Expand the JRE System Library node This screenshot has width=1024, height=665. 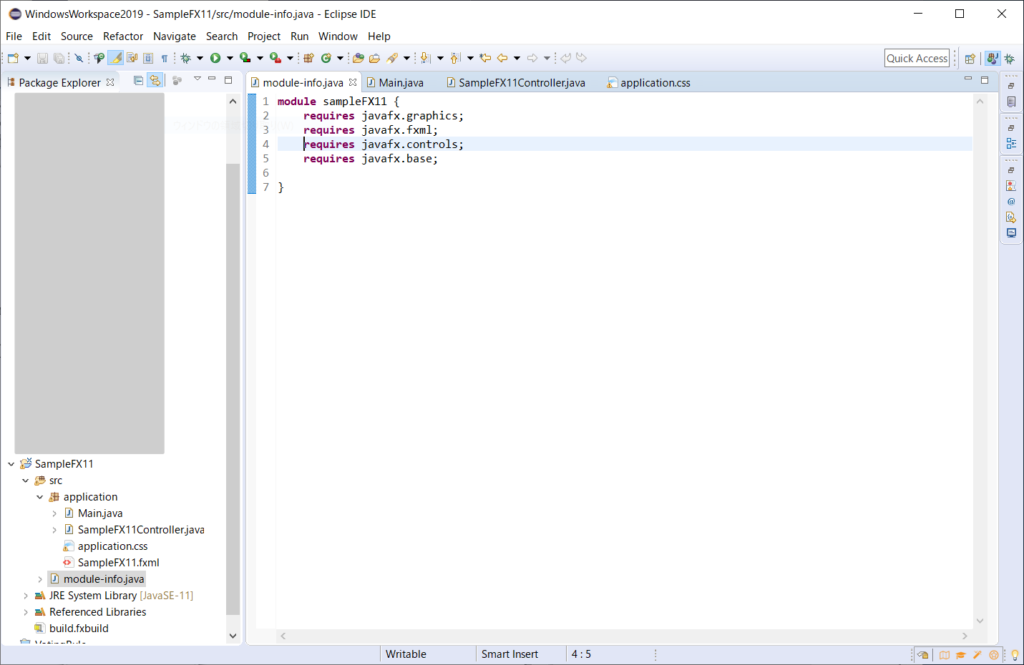pos(24,595)
